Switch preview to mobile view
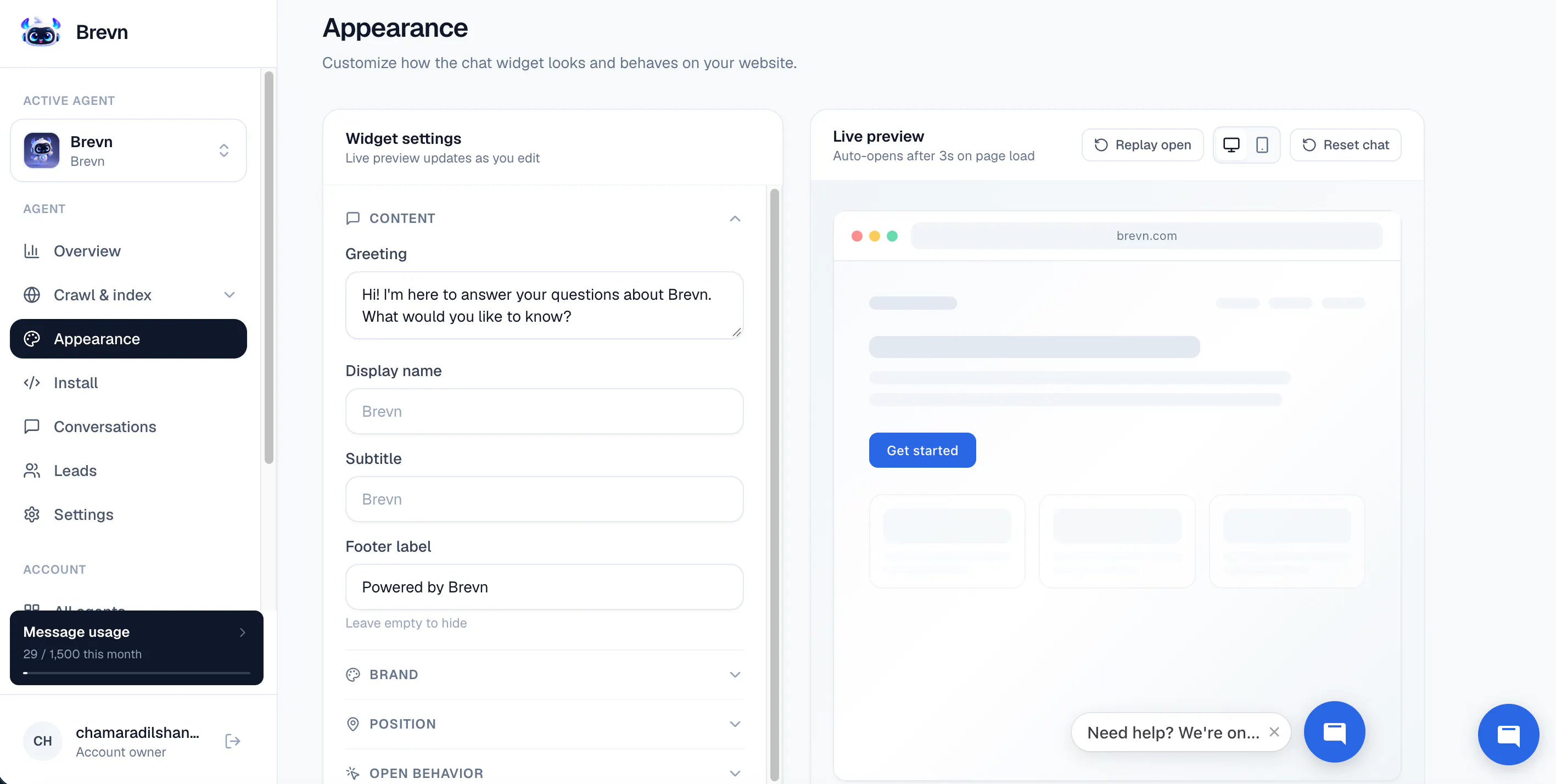 point(1262,145)
